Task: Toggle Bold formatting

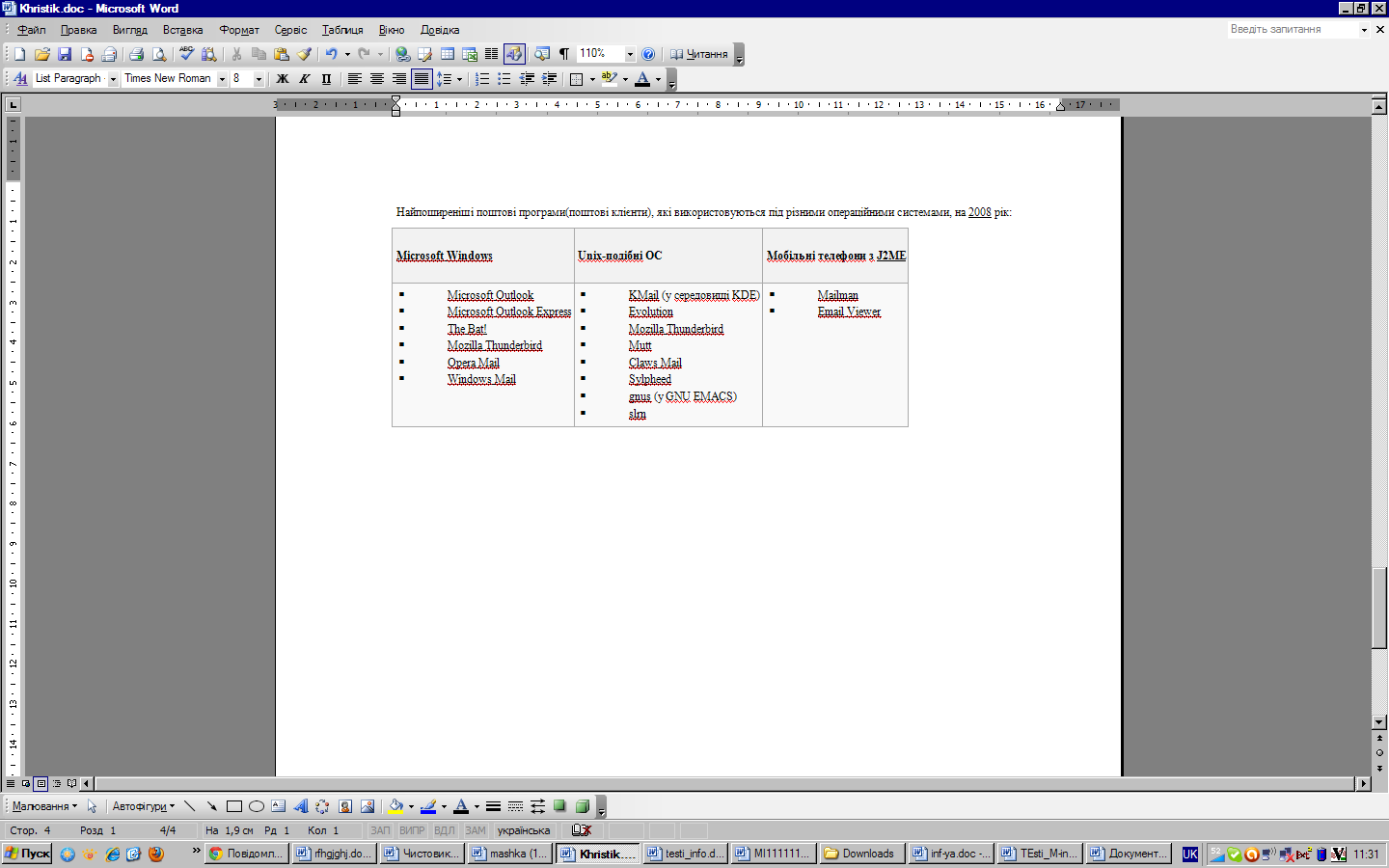Action: 283,79
